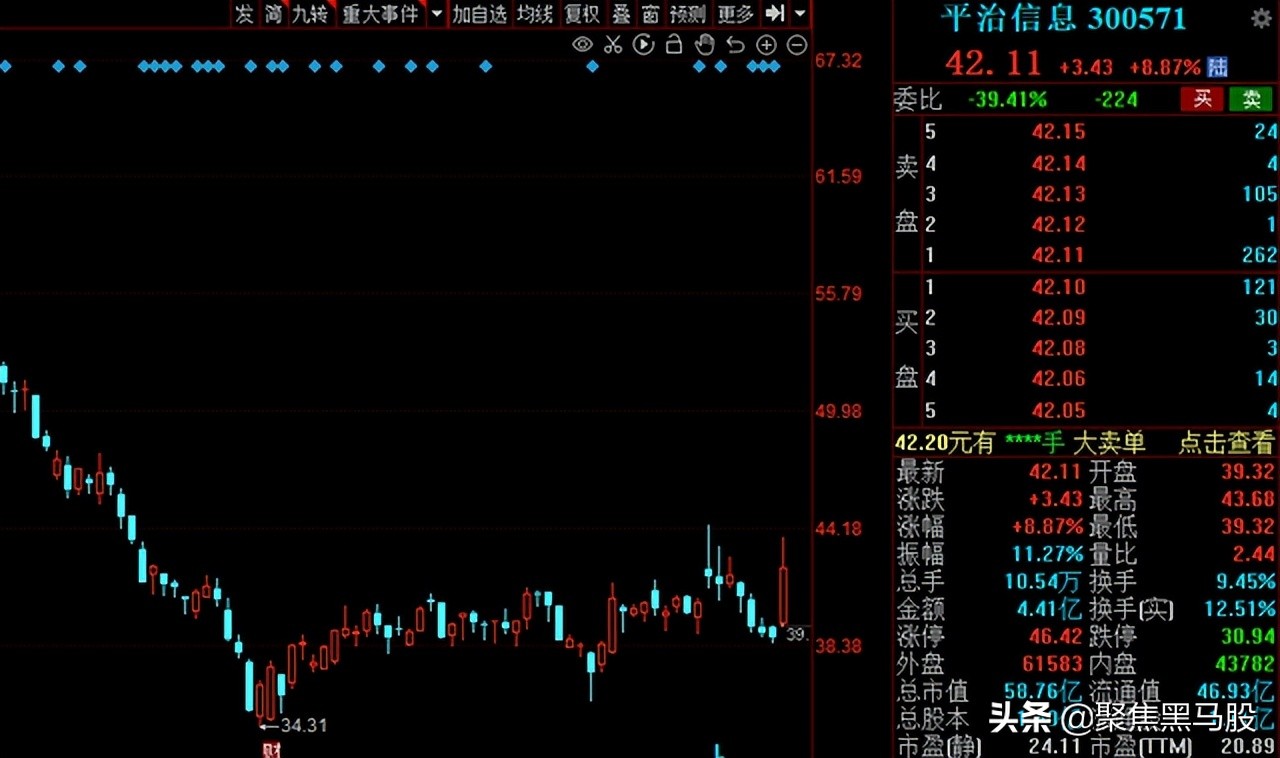Undo with the curved arrow icon

[735, 44]
